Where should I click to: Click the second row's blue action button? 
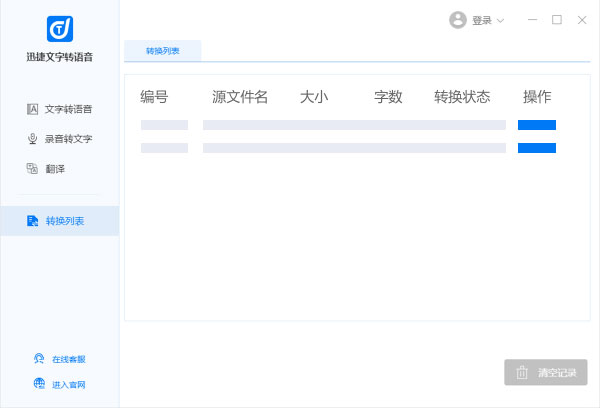click(x=536, y=148)
